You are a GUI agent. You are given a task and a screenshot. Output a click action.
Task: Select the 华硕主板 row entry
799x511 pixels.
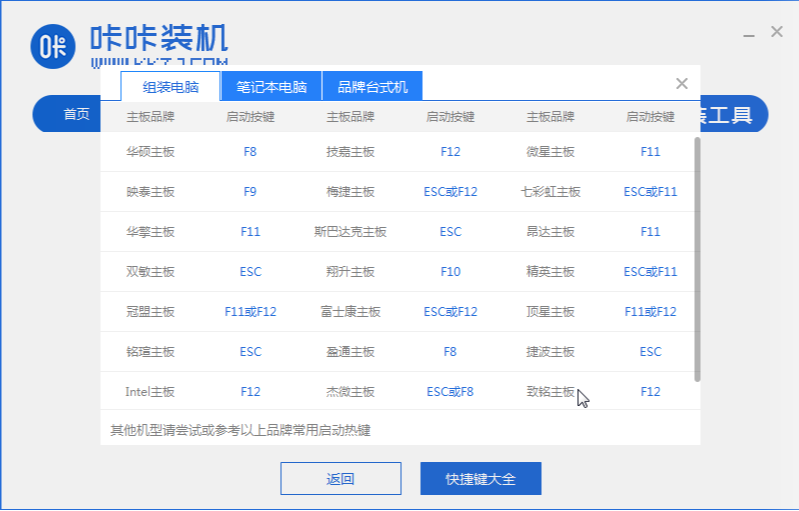(150, 152)
